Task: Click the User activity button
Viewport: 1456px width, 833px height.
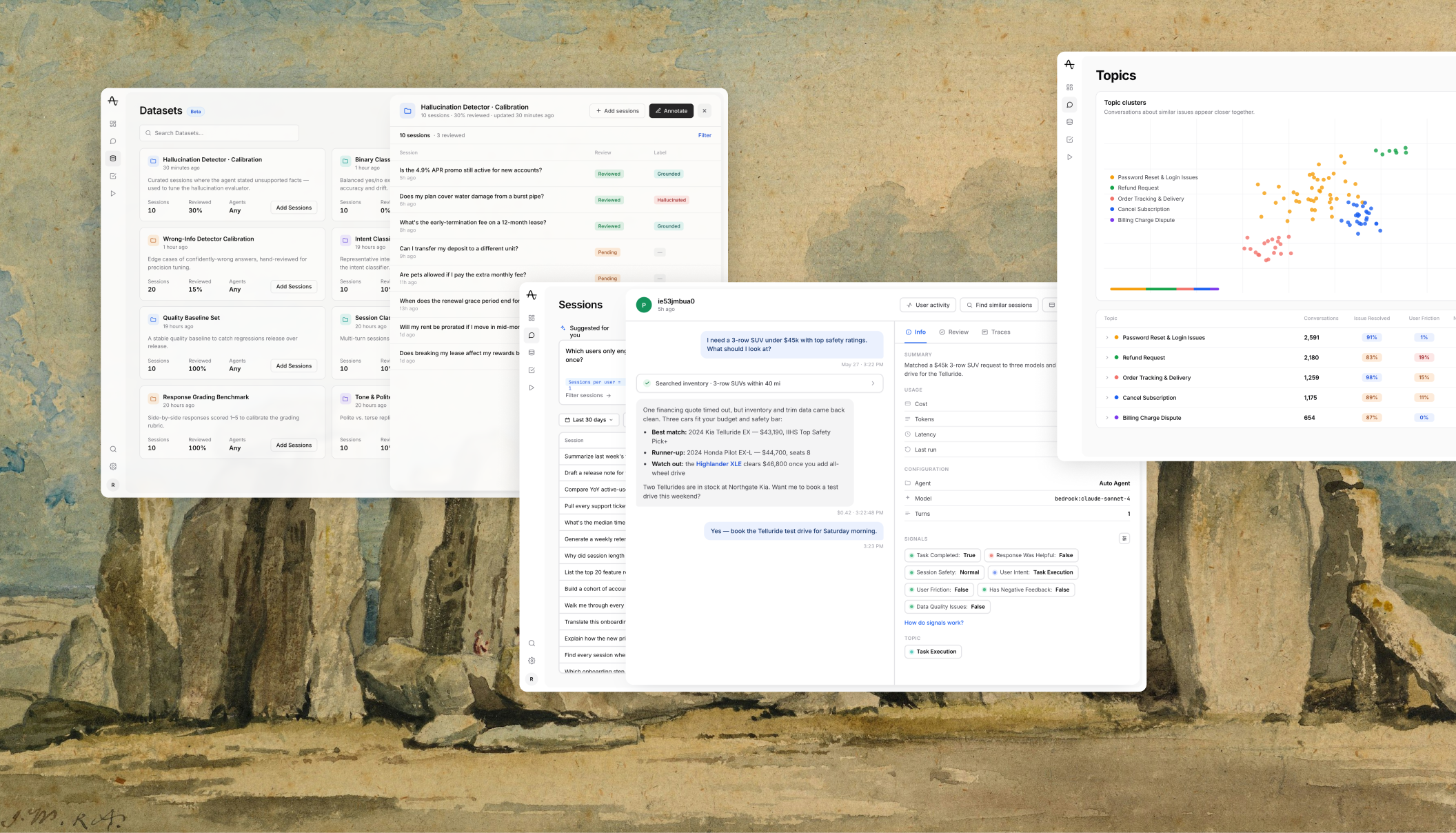Action: click(x=928, y=305)
